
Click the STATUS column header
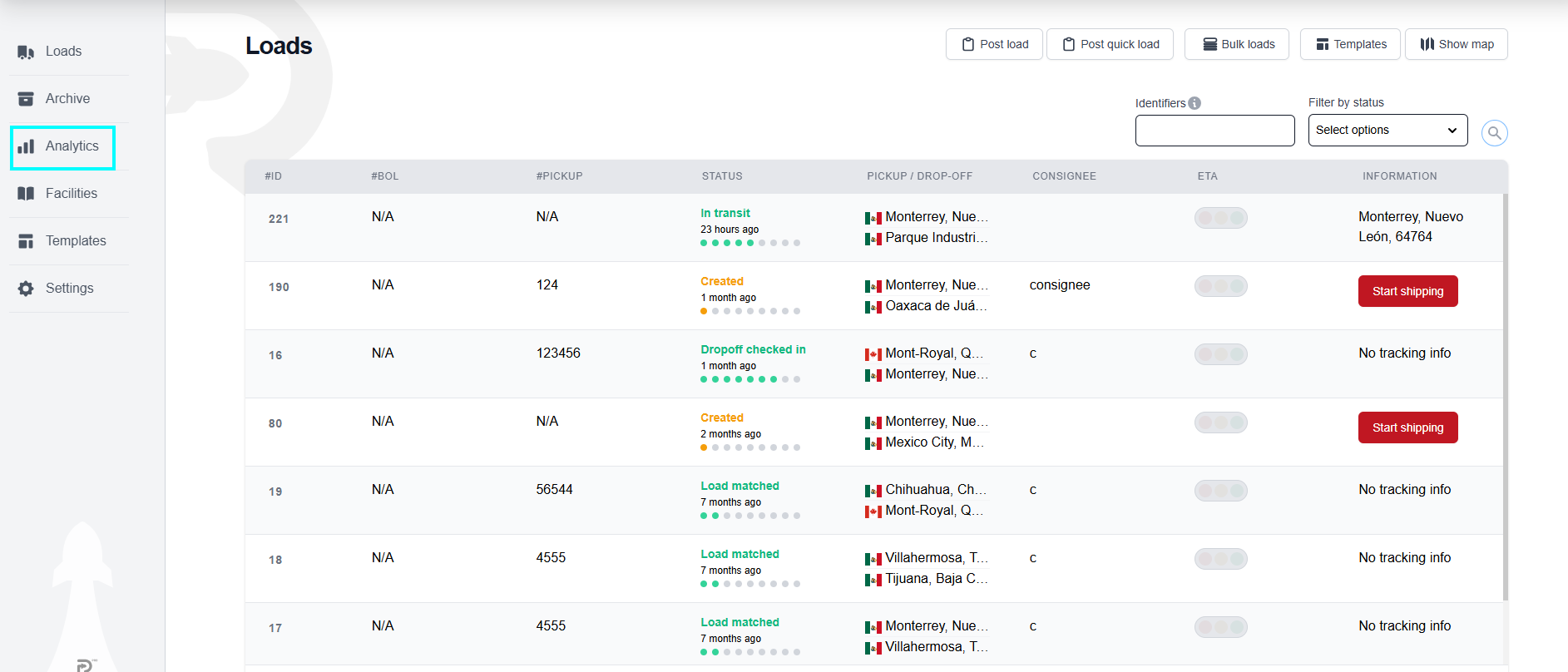722,176
